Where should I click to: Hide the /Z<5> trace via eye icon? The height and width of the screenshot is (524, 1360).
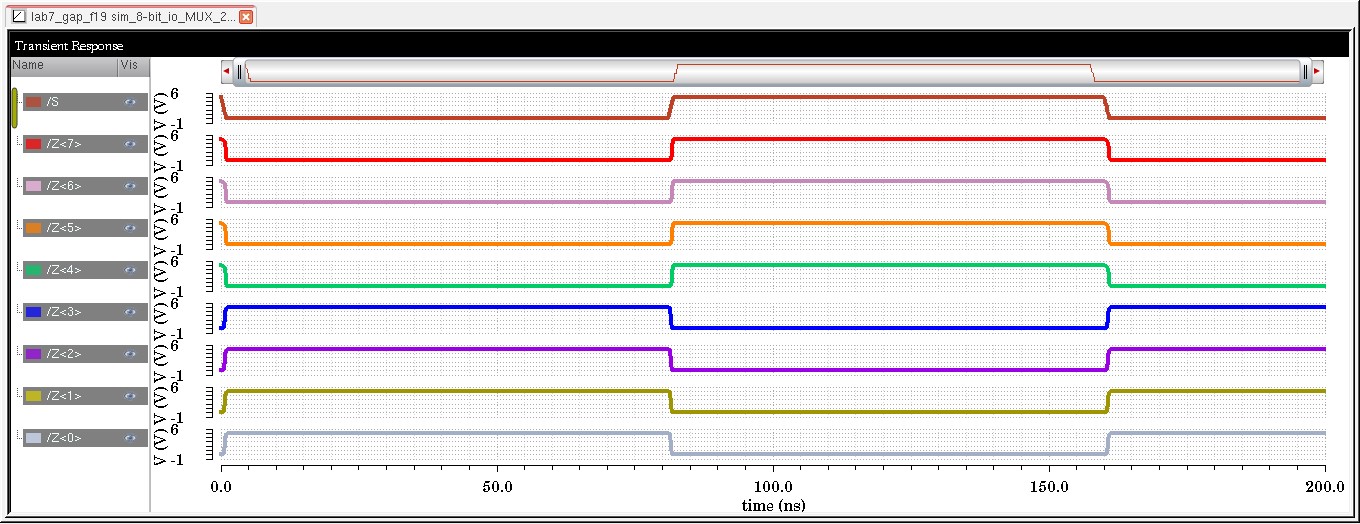130,228
